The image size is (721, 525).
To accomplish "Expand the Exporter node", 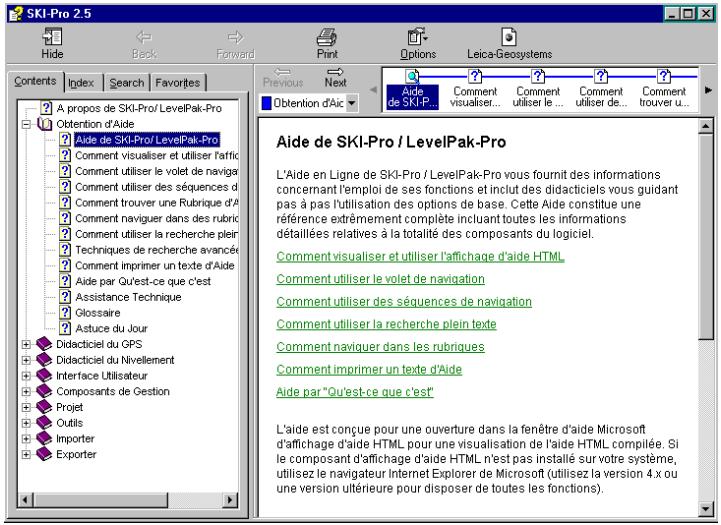I will [x=26, y=454].
